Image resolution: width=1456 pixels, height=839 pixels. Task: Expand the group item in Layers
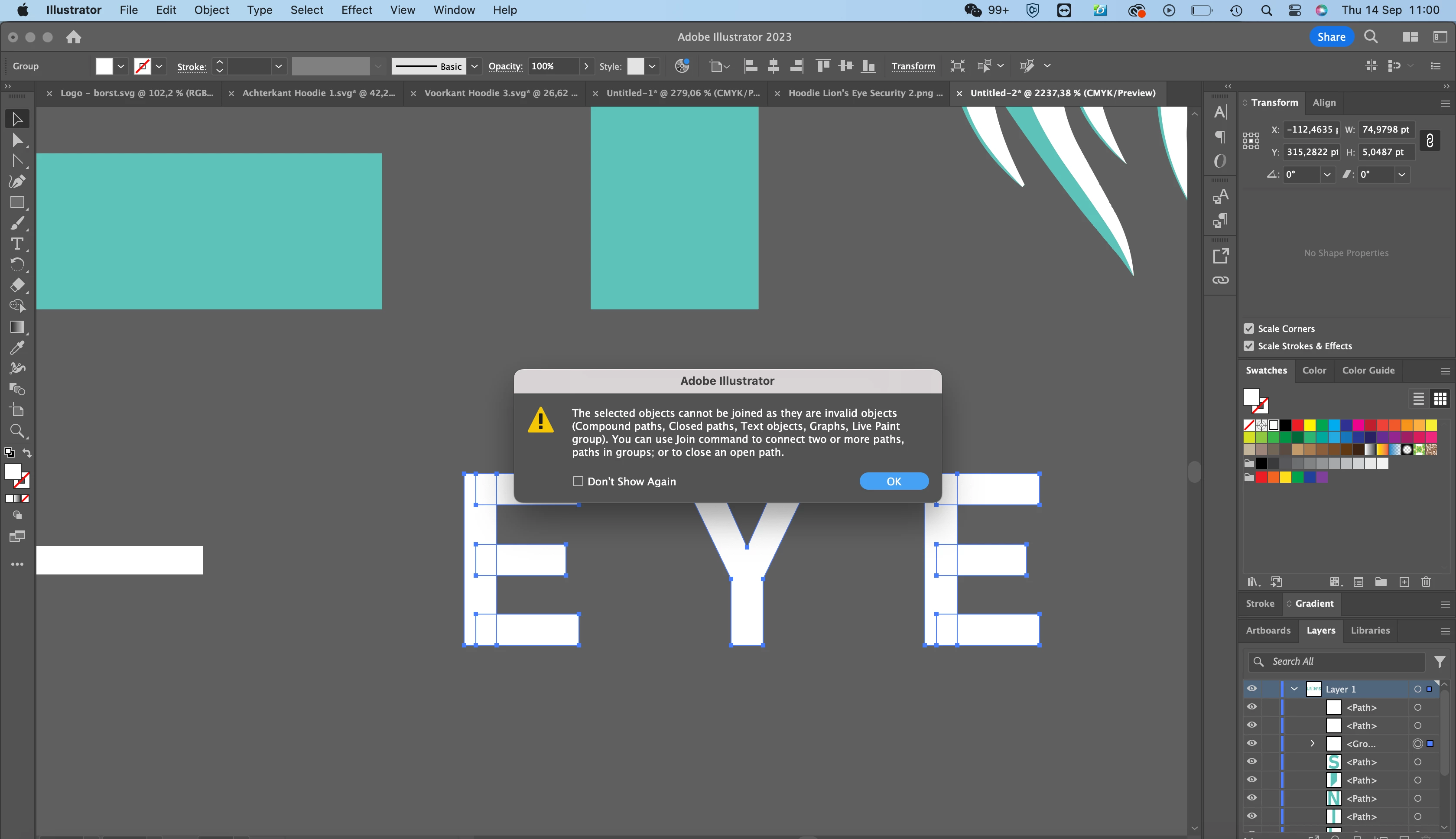(x=1313, y=743)
